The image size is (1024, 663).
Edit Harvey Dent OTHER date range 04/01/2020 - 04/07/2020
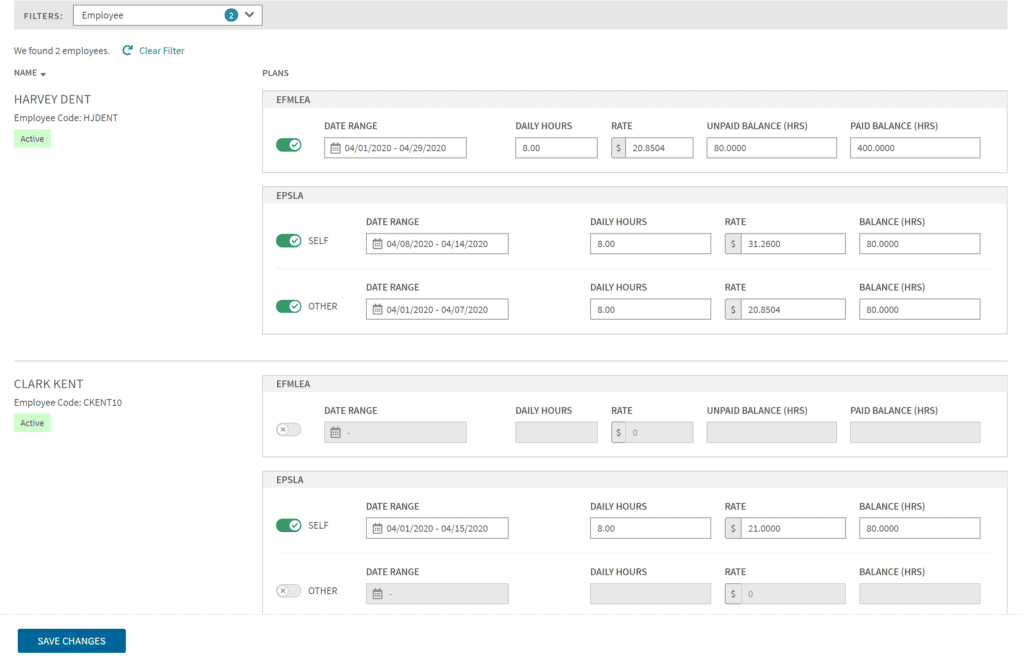point(437,310)
